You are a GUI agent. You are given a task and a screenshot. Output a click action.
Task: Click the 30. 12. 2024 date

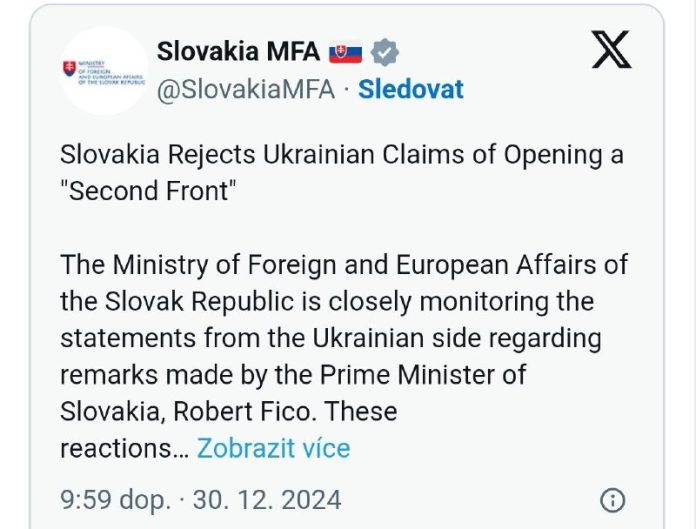pos(268,499)
